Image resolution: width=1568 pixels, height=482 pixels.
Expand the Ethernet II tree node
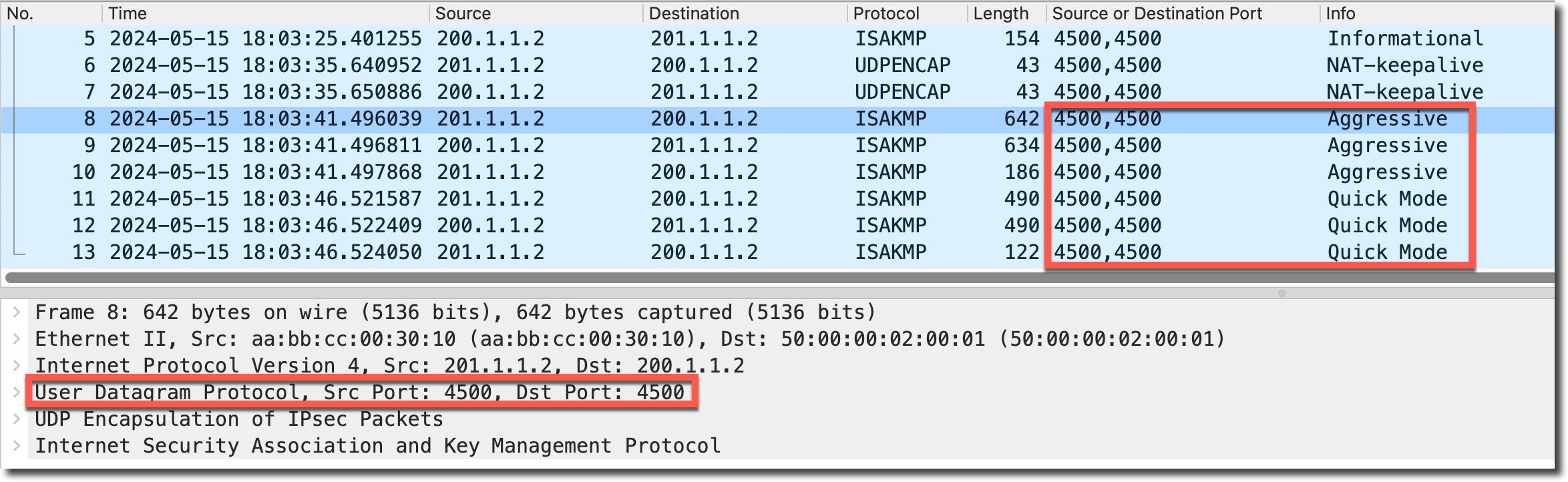17,339
